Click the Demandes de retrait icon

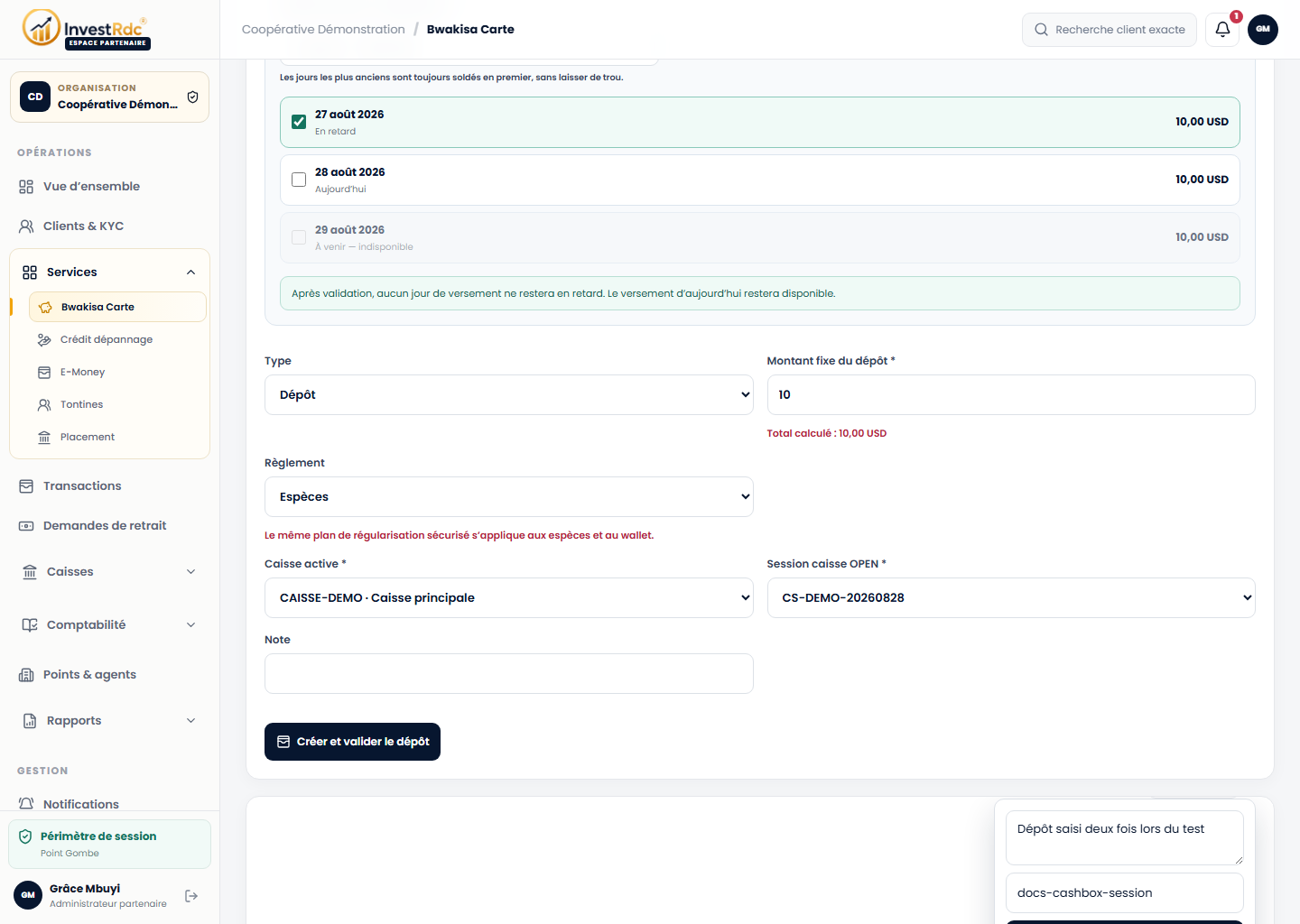click(x=26, y=526)
